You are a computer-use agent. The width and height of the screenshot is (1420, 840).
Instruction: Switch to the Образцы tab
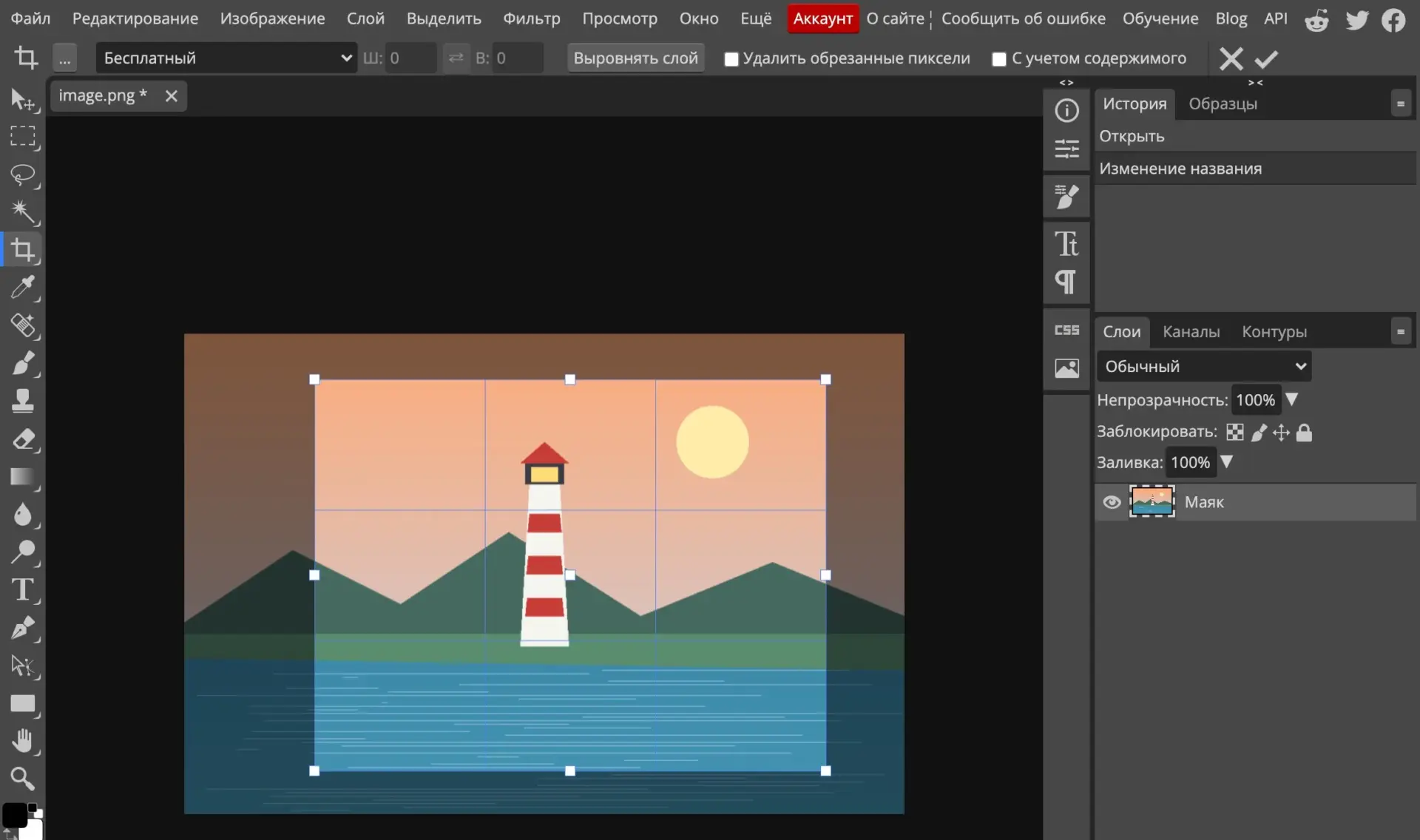click(x=1223, y=104)
